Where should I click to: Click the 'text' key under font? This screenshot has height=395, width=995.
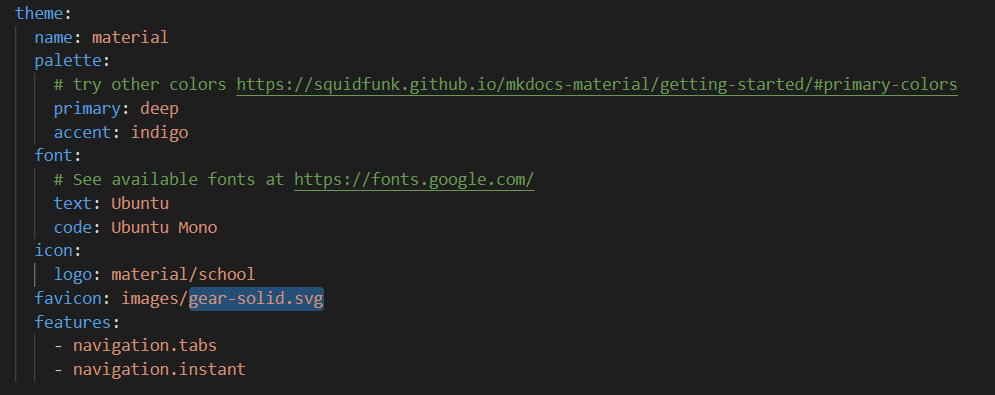click(73, 203)
